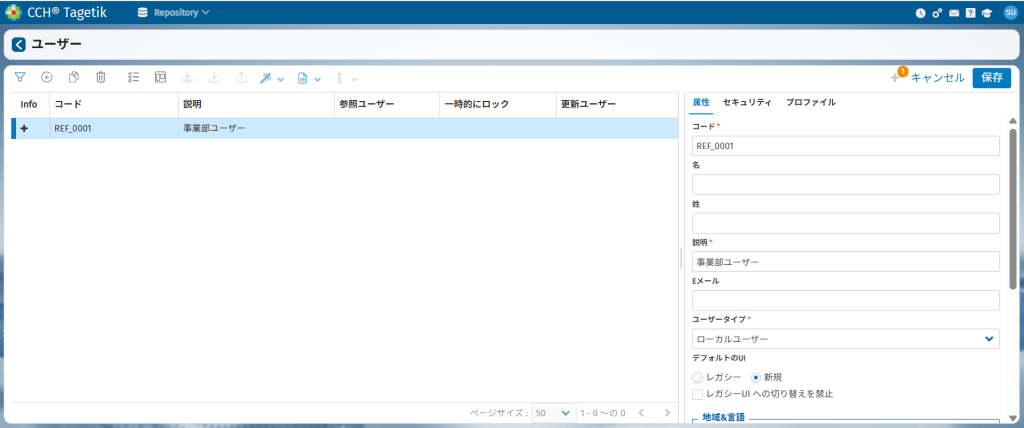Open the graduation cap training icon

click(x=986, y=13)
